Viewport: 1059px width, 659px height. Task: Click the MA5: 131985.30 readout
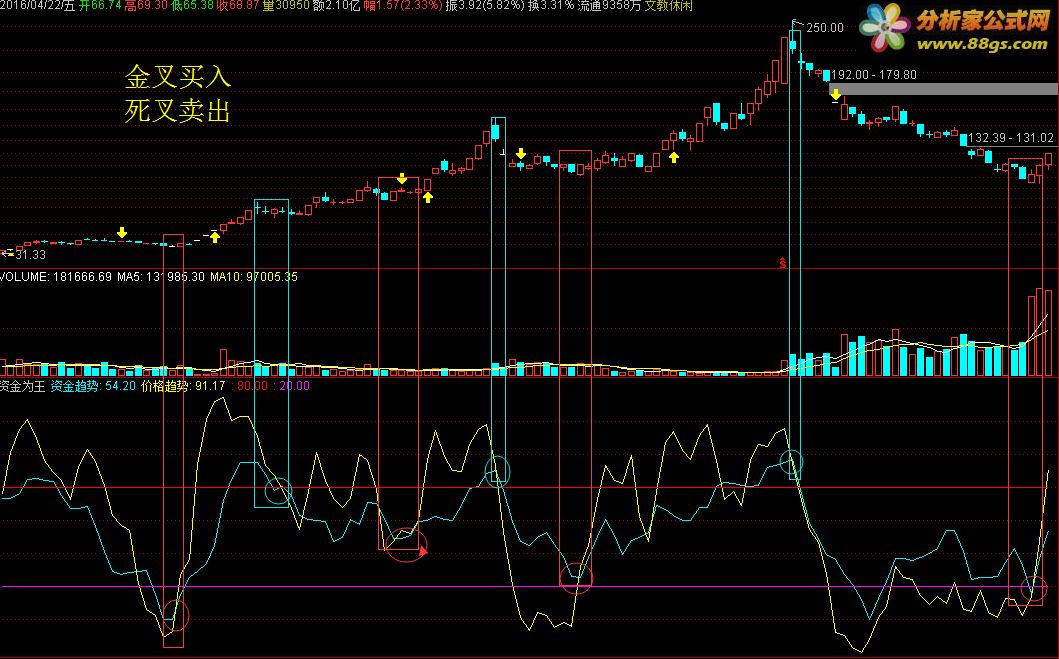click(161, 277)
